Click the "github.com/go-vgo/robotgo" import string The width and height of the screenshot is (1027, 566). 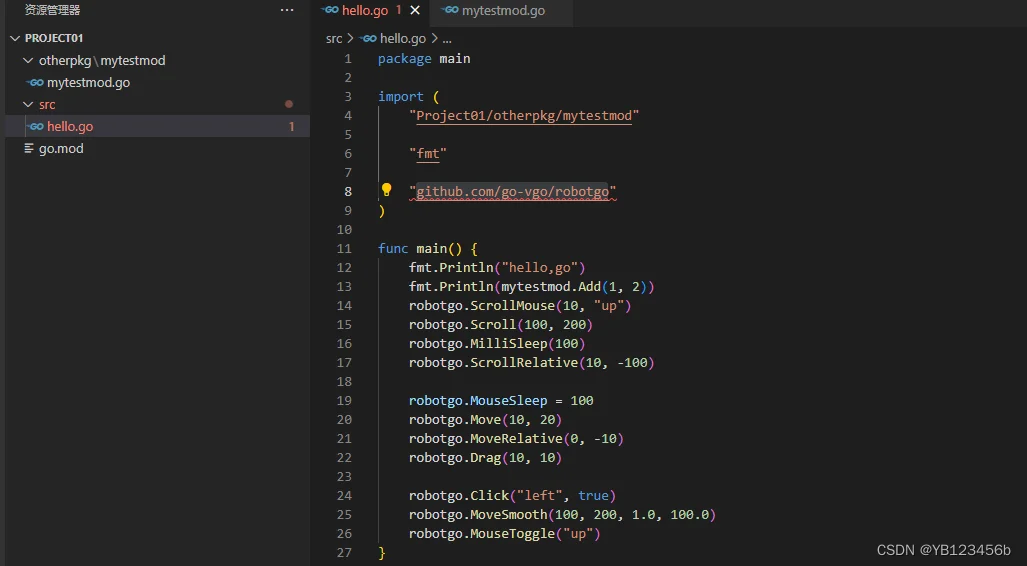coord(513,191)
